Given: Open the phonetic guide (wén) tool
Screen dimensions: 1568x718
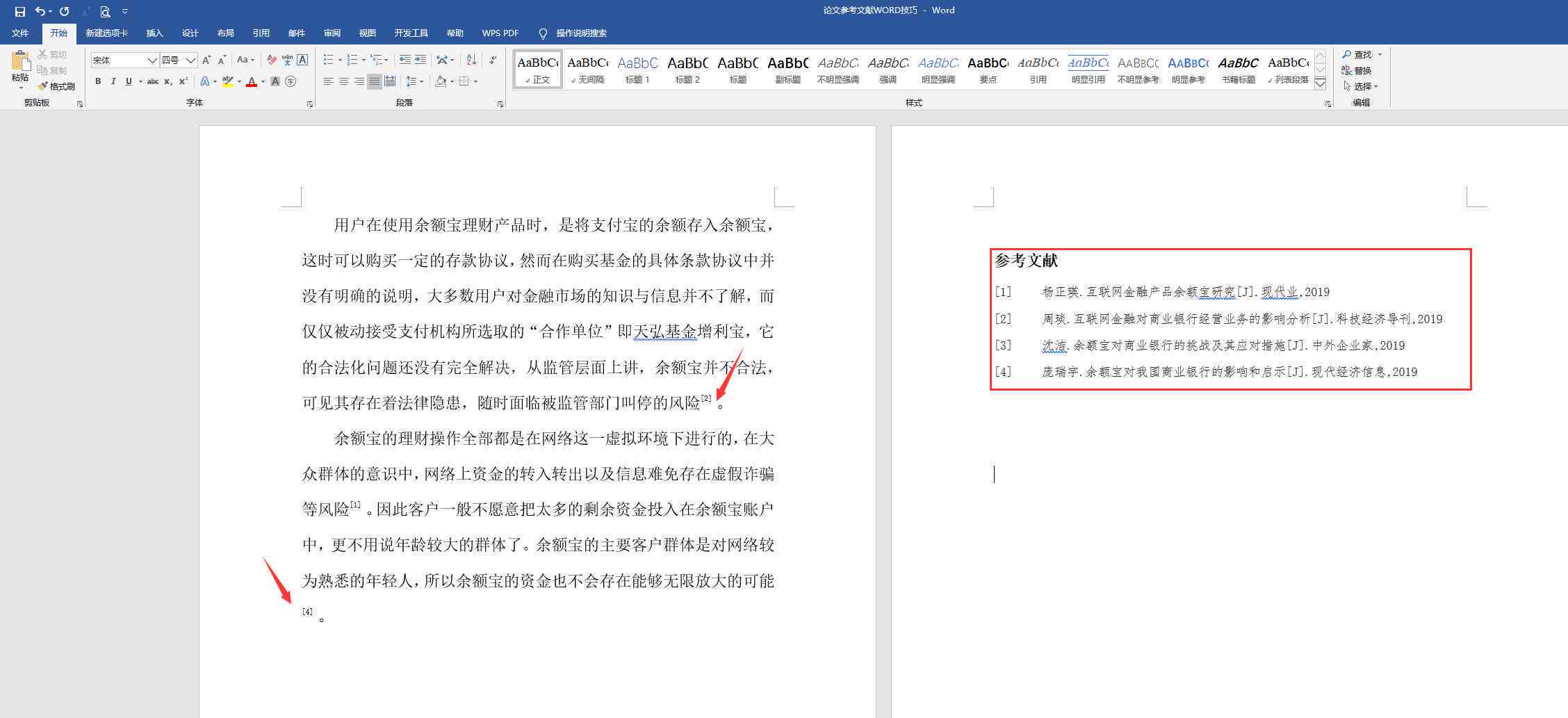Looking at the screenshot, I should point(287,60).
